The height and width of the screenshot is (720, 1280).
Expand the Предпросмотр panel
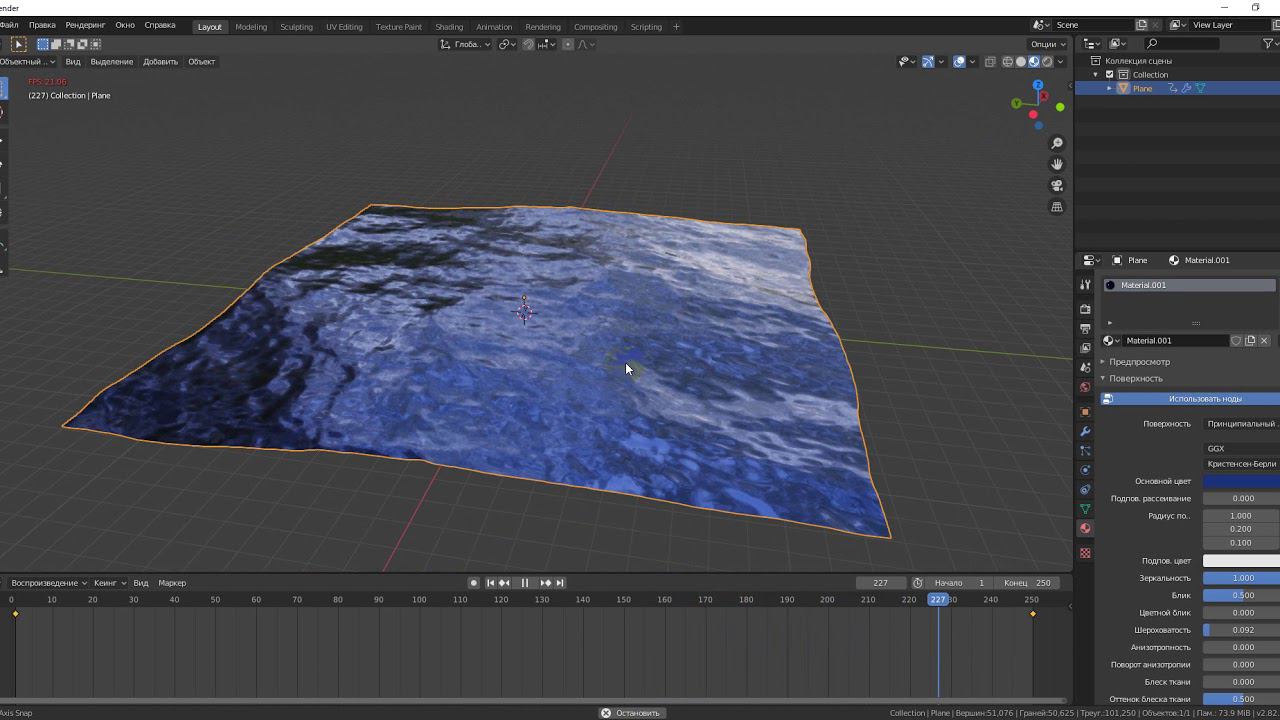pos(1139,362)
